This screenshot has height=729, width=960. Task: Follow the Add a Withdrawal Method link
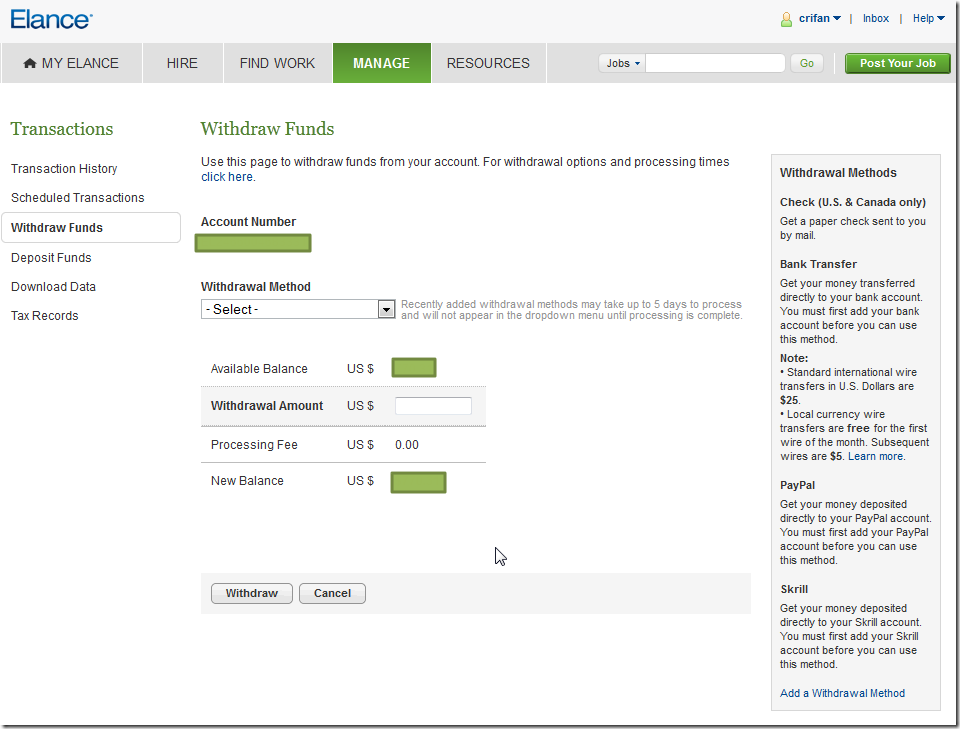coord(842,693)
